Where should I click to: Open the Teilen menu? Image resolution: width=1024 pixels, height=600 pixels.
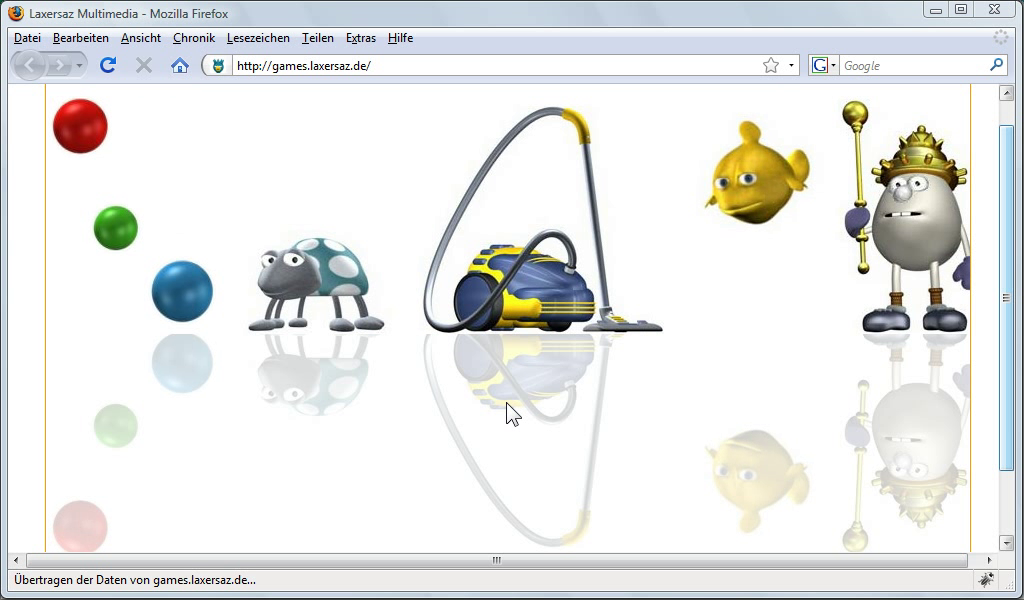[318, 38]
